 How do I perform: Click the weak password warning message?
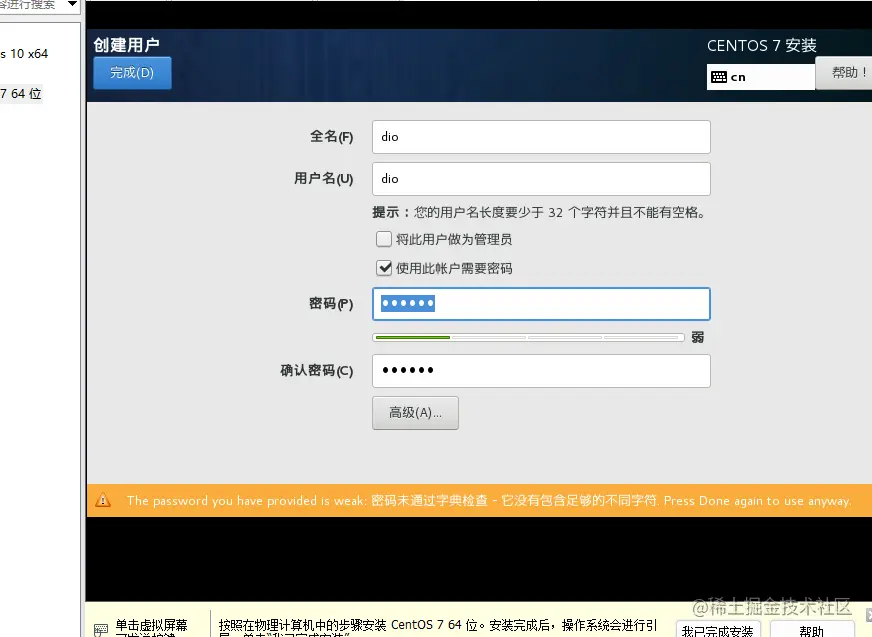pyautogui.click(x=489, y=501)
